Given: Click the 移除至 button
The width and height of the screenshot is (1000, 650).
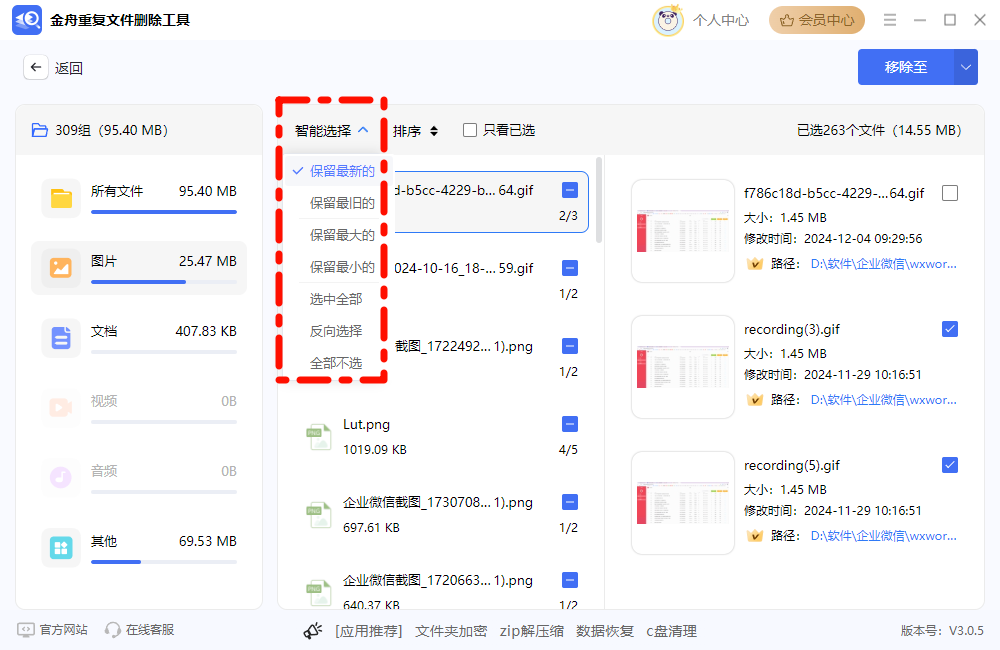Looking at the screenshot, I should point(906,67).
